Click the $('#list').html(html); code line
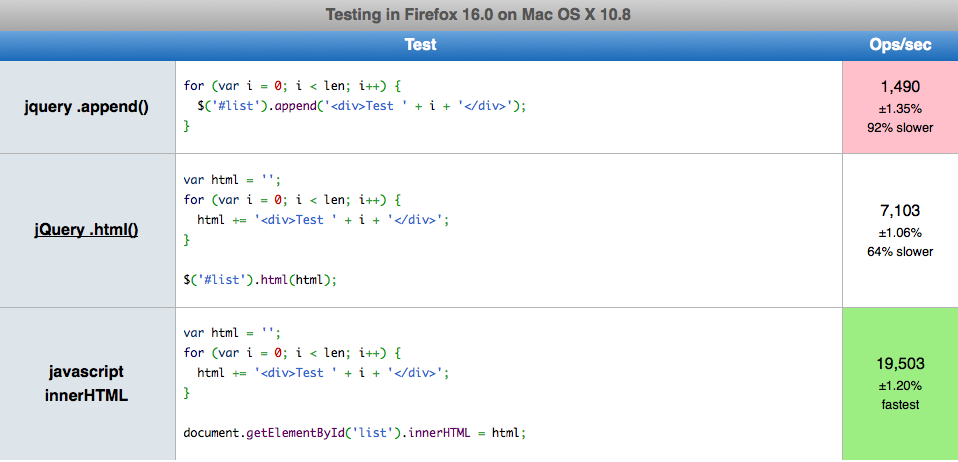958x462 pixels. click(x=260, y=280)
